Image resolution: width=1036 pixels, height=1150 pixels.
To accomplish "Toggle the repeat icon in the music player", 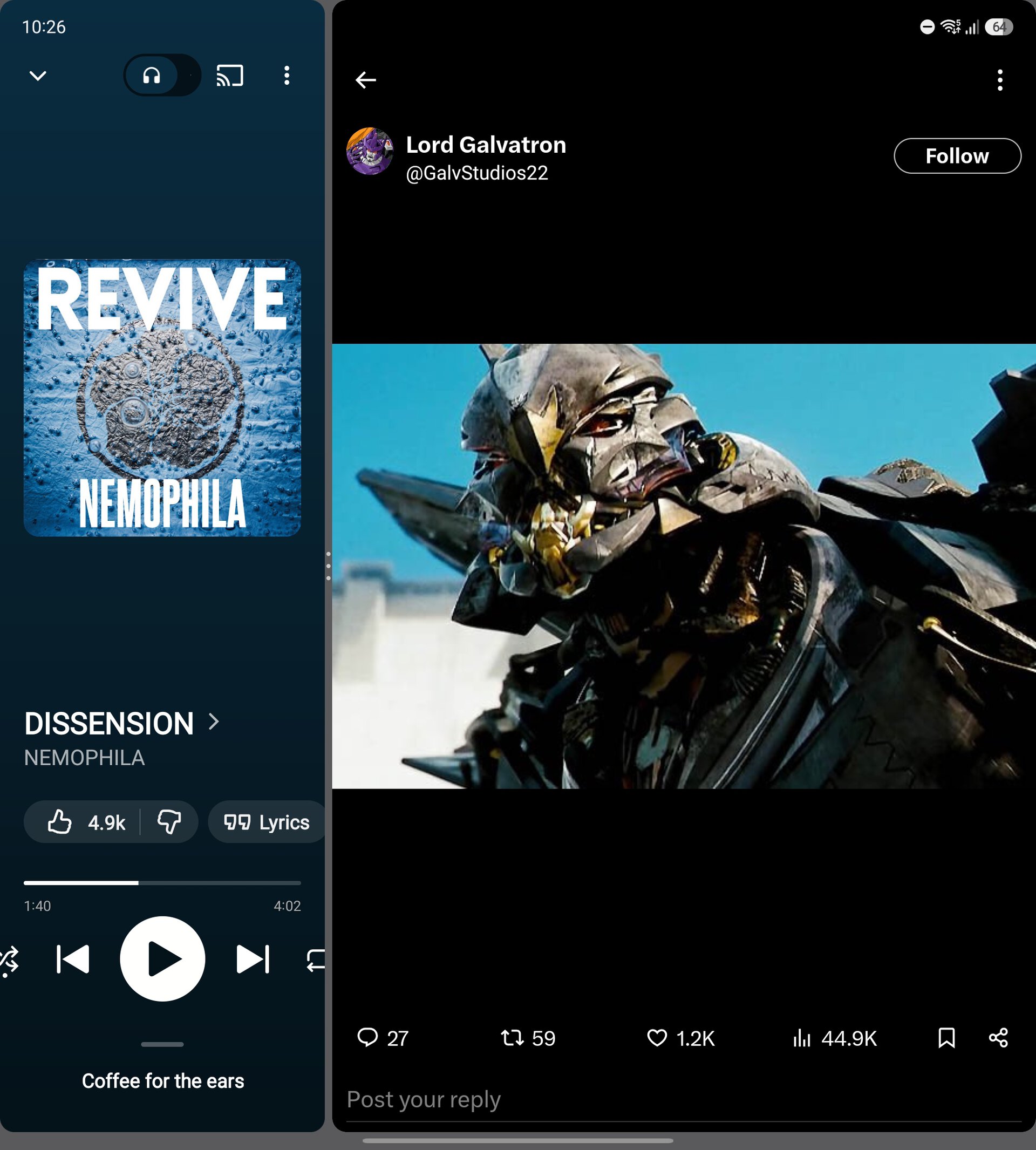I will coord(315,960).
